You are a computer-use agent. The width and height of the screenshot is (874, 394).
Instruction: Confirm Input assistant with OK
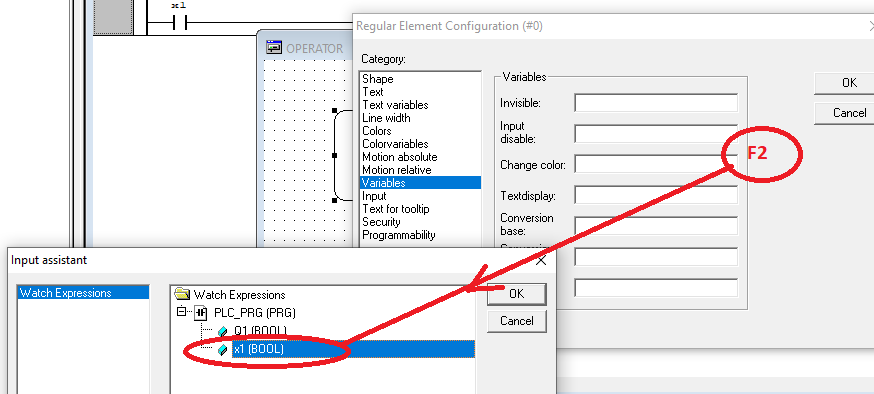pyautogui.click(x=516, y=294)
